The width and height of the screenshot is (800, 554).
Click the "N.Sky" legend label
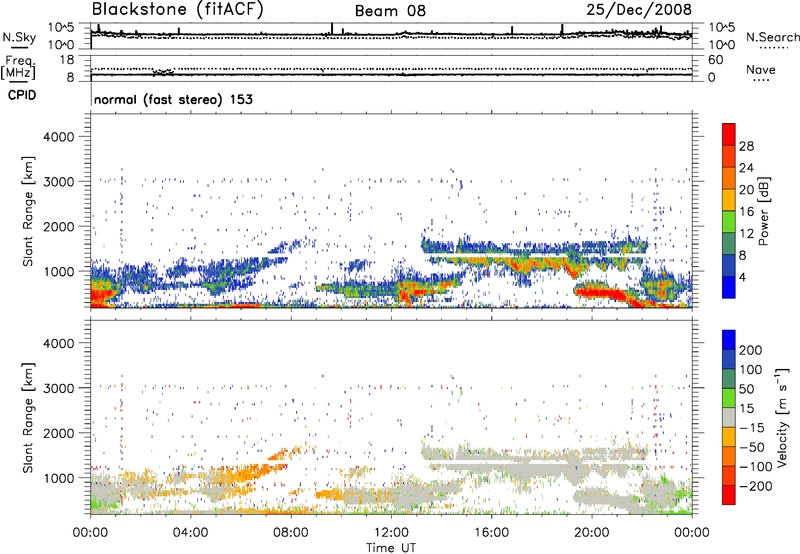click(19, 37)
